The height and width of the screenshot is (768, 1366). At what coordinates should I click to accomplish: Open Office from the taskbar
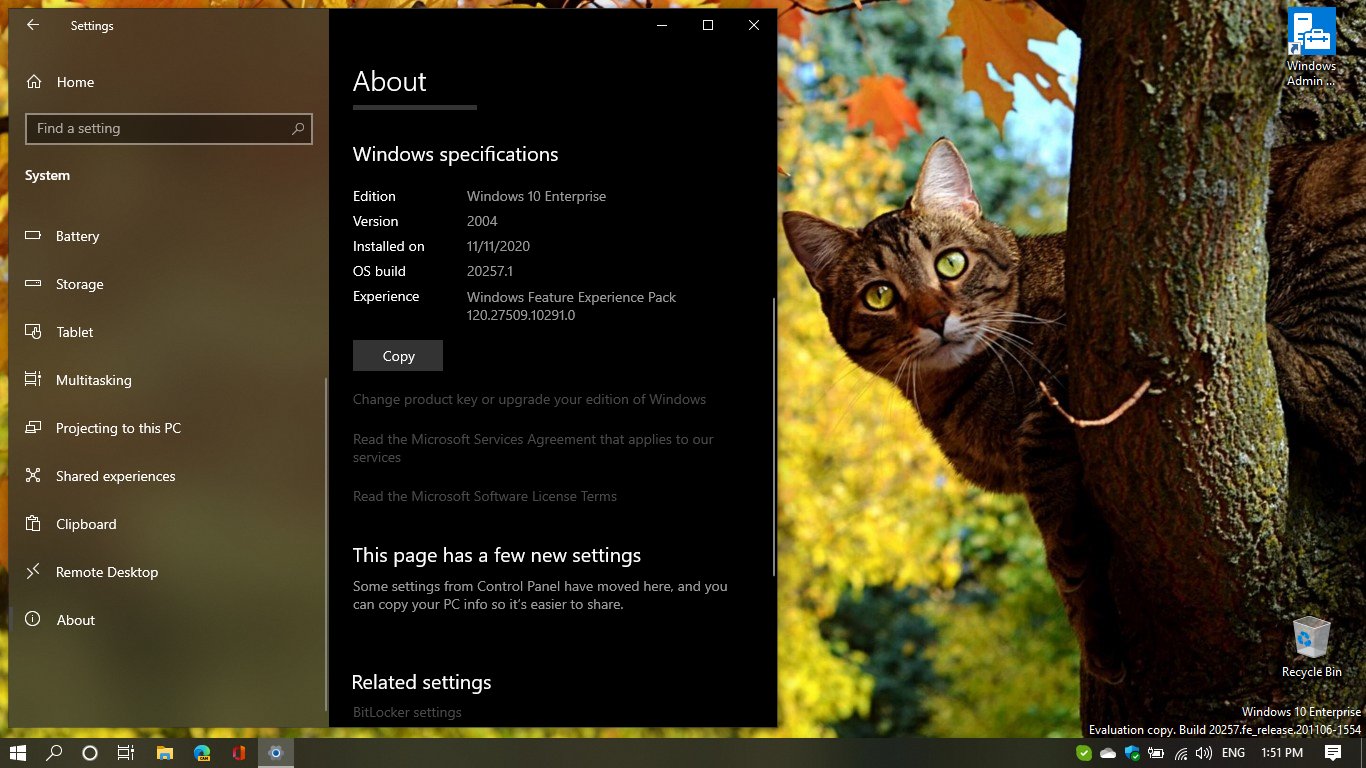coord(239,753)
